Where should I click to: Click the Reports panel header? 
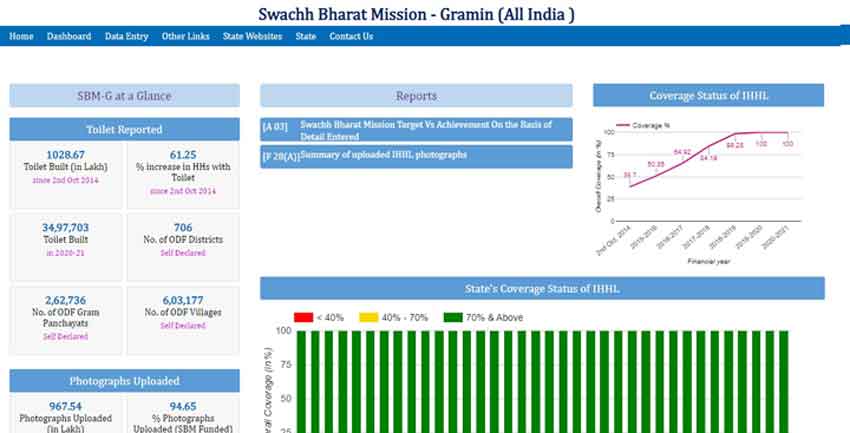tap(416, 96)
